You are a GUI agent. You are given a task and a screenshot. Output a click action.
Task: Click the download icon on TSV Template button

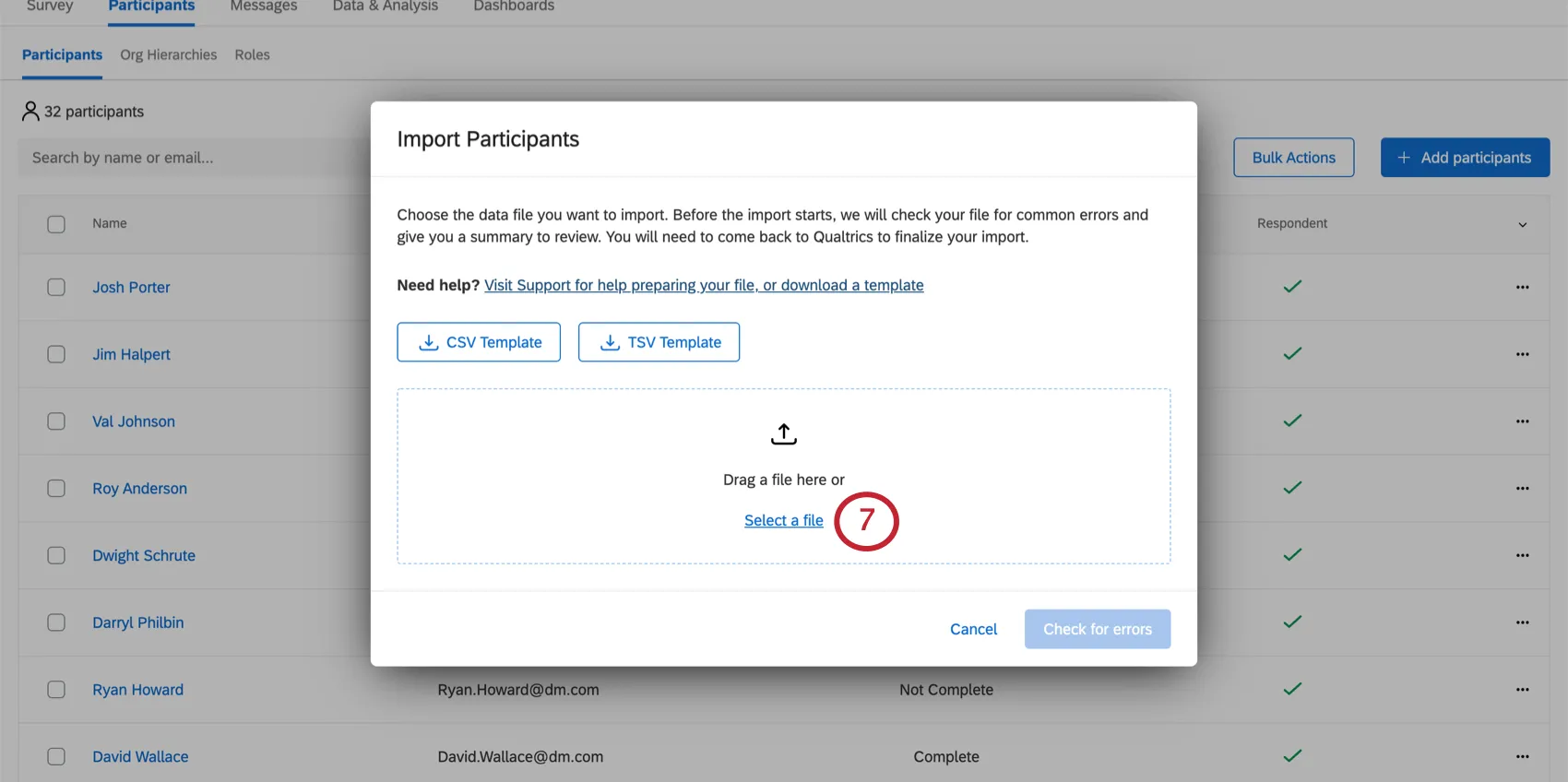point(609,342)
